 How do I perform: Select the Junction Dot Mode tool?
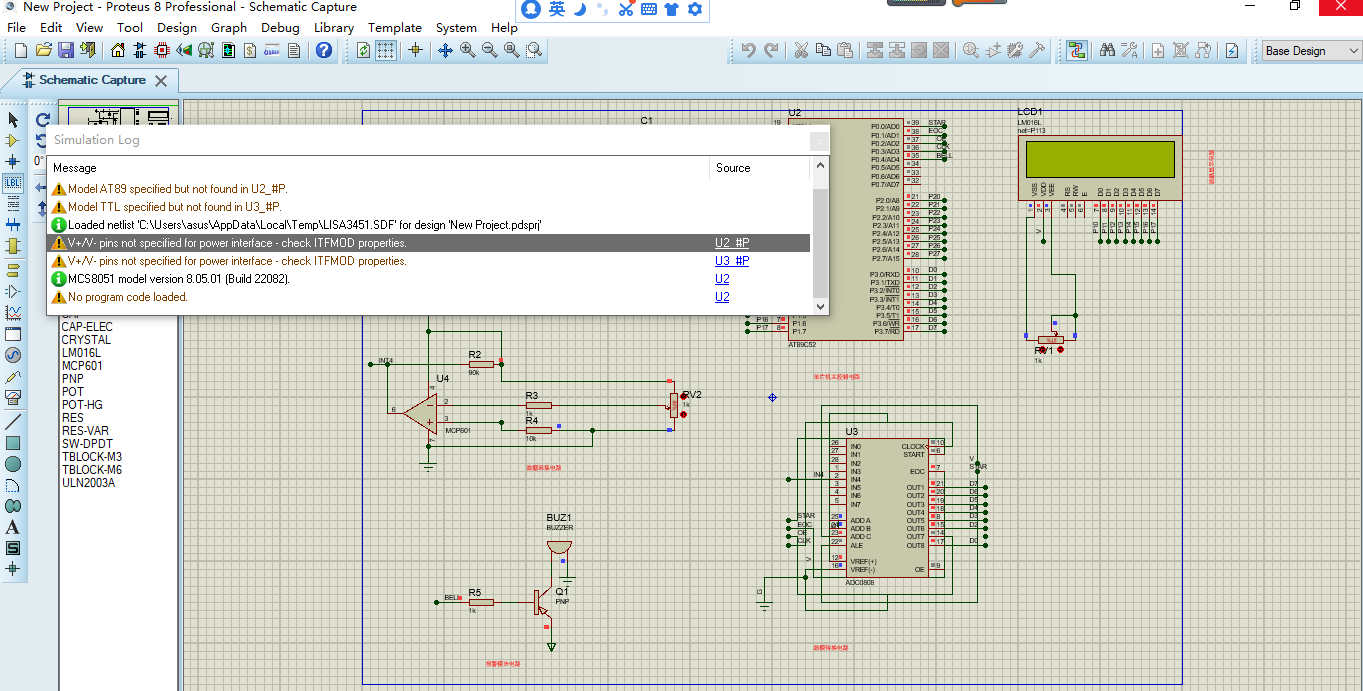point(13,161)
